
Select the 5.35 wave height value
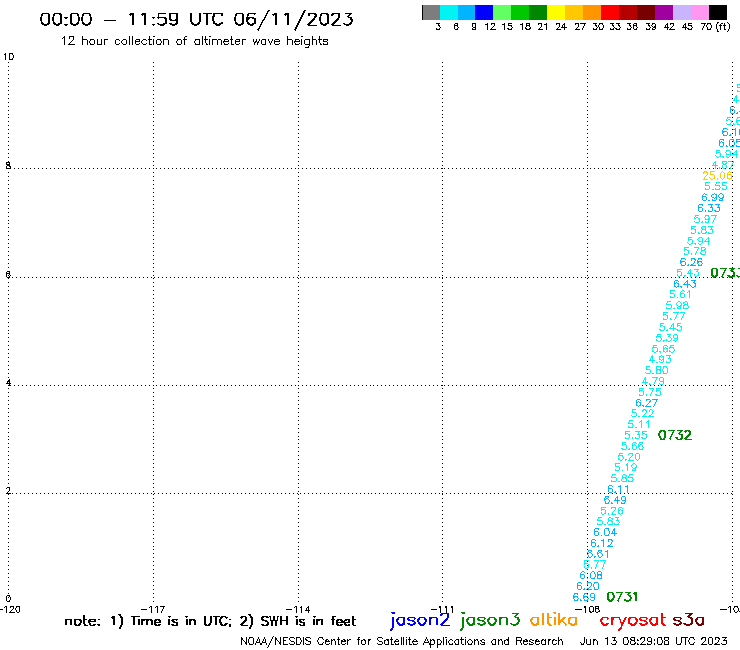pos(636,435)
